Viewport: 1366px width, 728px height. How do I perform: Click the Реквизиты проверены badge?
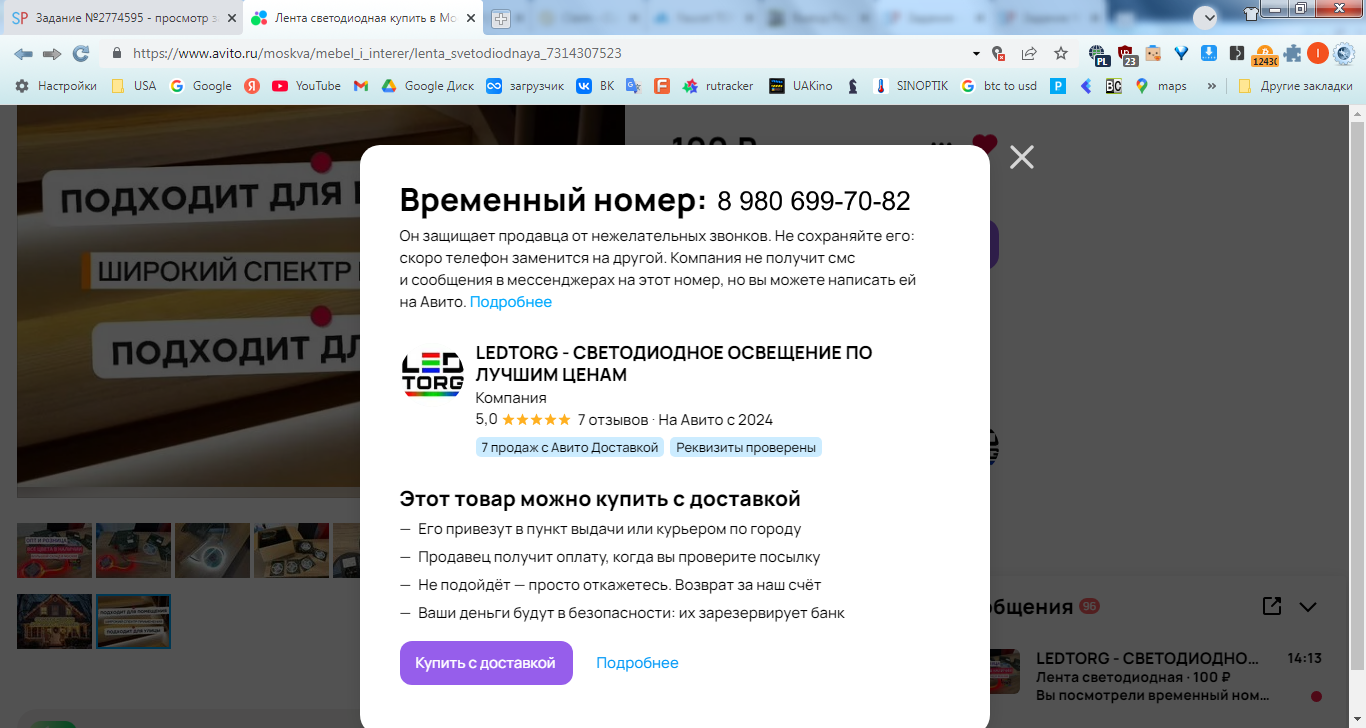pyautogui.click(x=746, y=447)
